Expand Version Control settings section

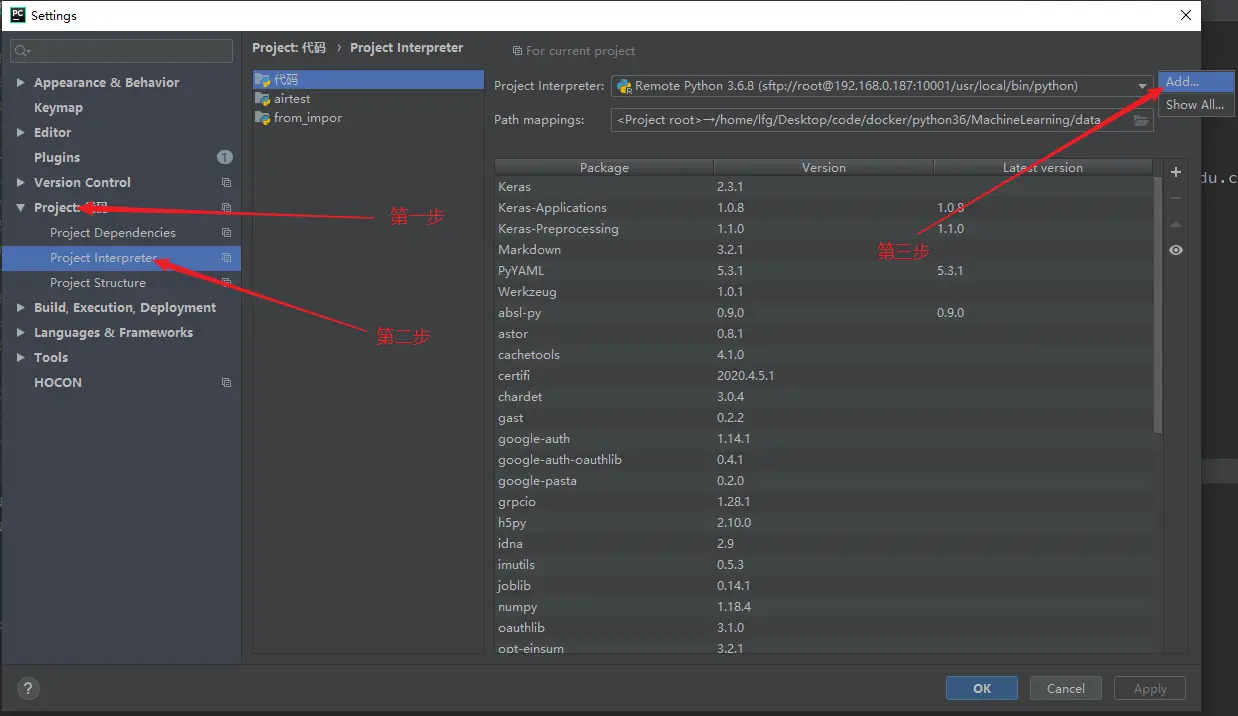click(x=21, y=183)
